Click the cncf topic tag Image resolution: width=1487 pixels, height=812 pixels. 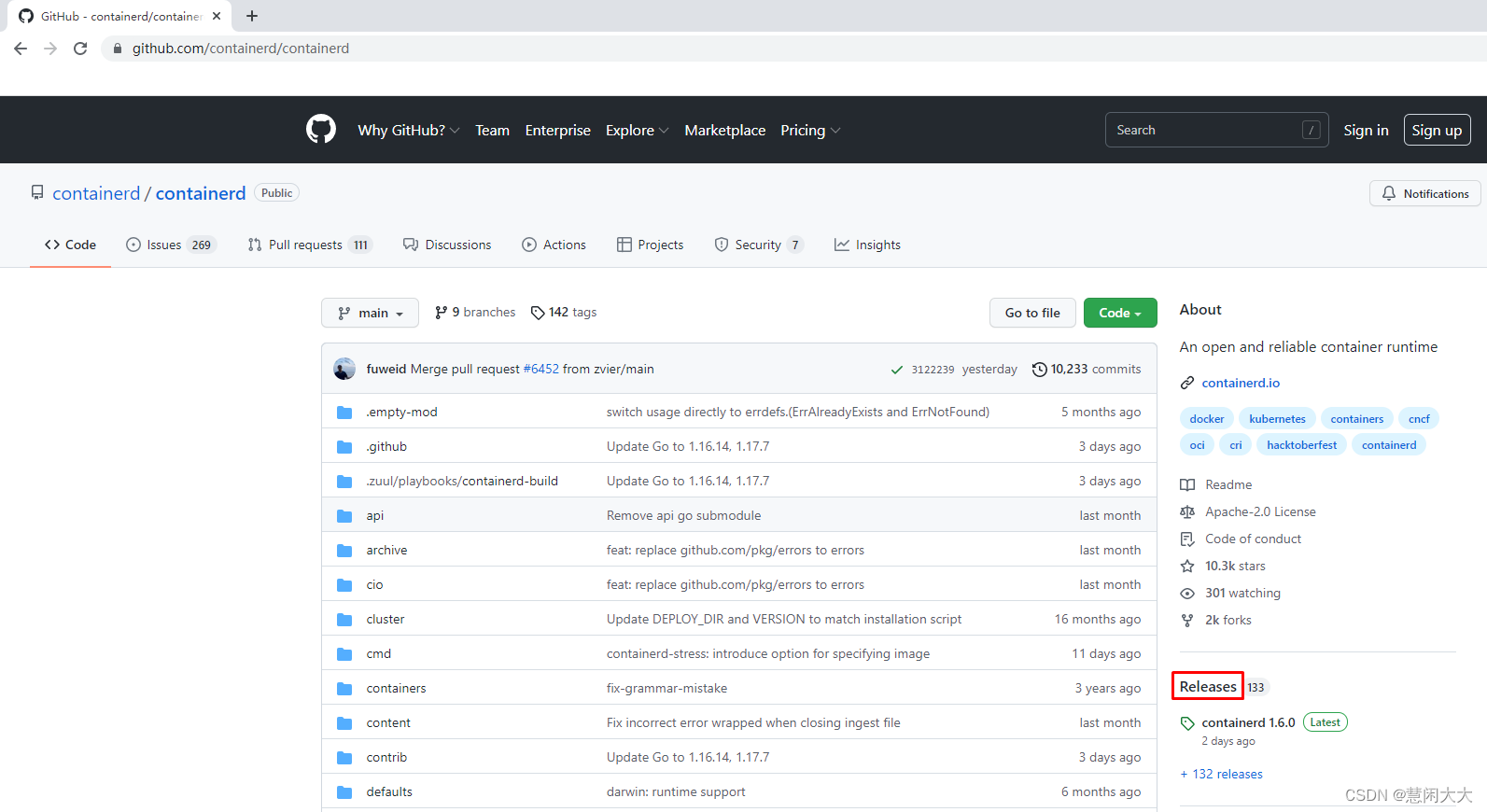click(x=1419, y=419)
